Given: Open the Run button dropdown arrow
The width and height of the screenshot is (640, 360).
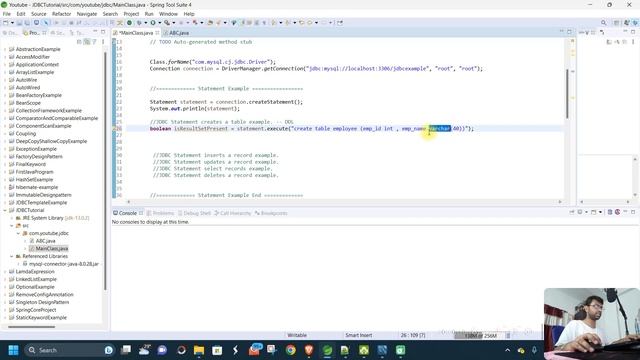Looking at the screenshot, I should (x=159, y=23).
